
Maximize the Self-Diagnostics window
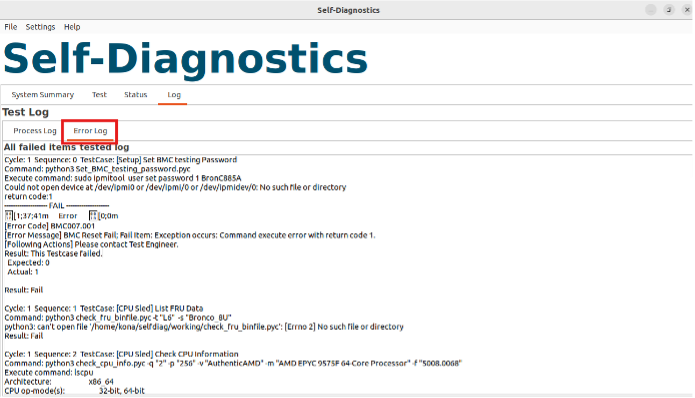pyautogui.click(x=669, y=10)
